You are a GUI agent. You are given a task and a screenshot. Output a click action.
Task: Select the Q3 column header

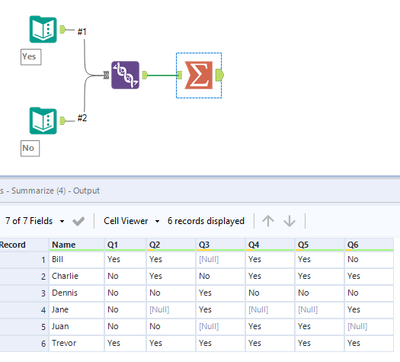[220, 245]
